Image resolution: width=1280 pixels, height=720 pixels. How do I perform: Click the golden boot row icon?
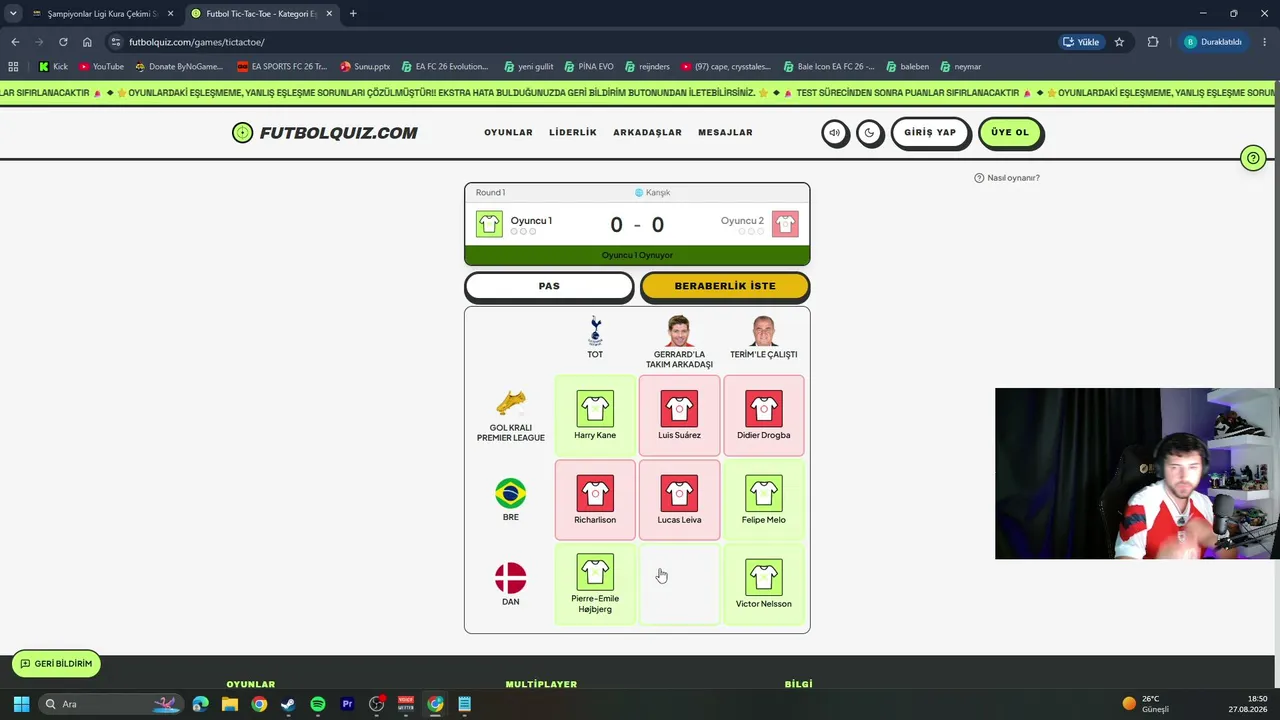(x=511, y=404)
